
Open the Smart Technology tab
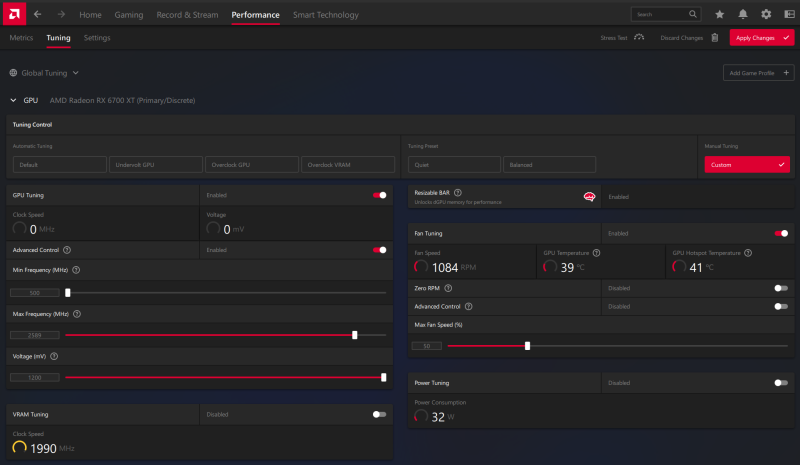pos(326,15)
